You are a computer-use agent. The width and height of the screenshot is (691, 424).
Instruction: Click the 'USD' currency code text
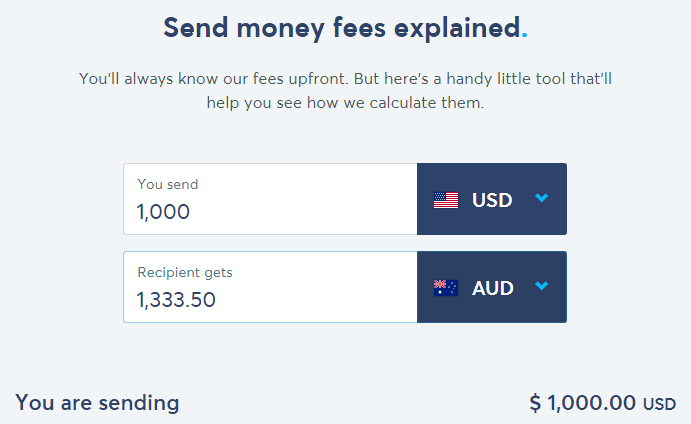[x=492, y=201]
